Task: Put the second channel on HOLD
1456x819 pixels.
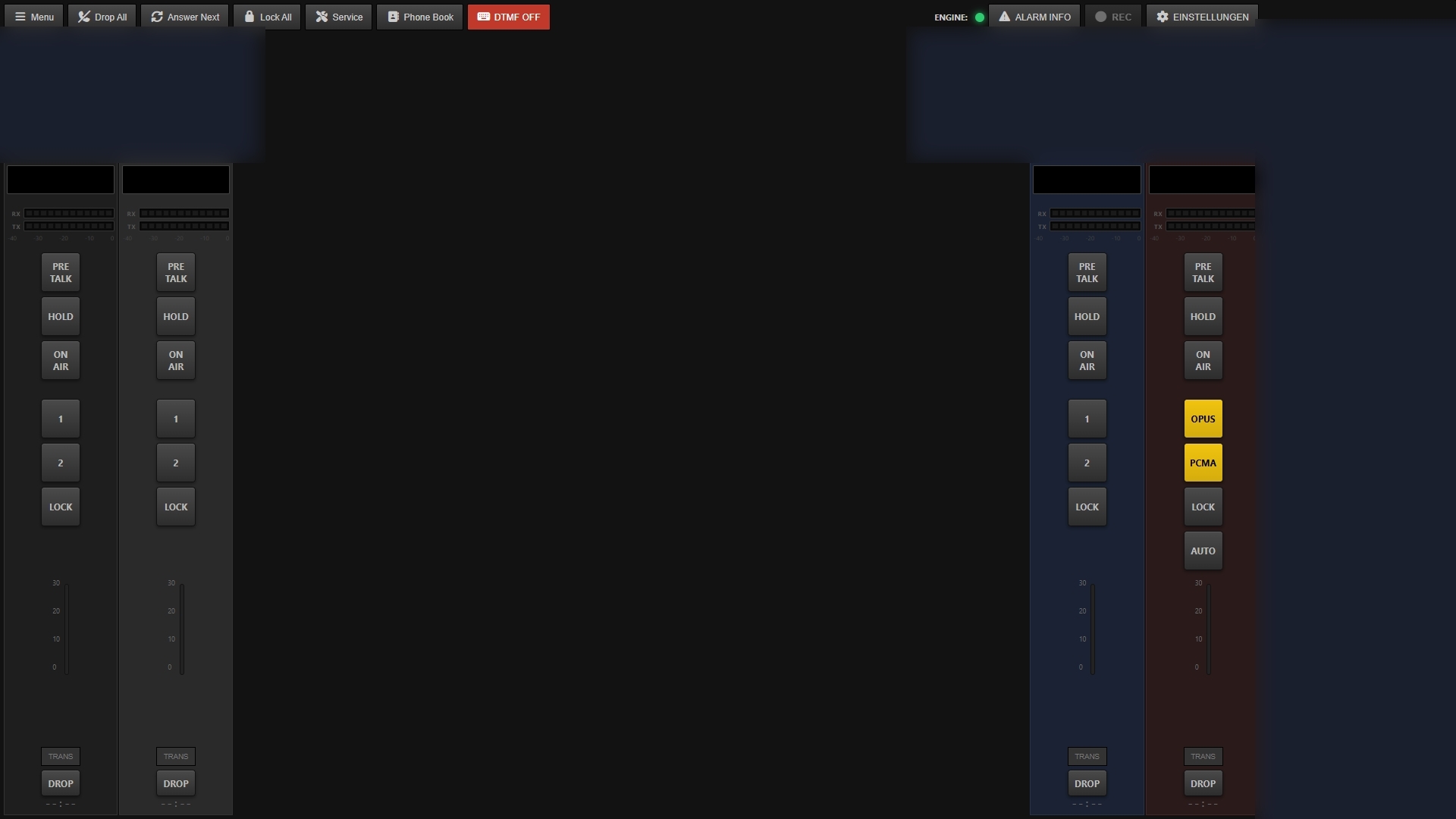Action: click(175, 316)
